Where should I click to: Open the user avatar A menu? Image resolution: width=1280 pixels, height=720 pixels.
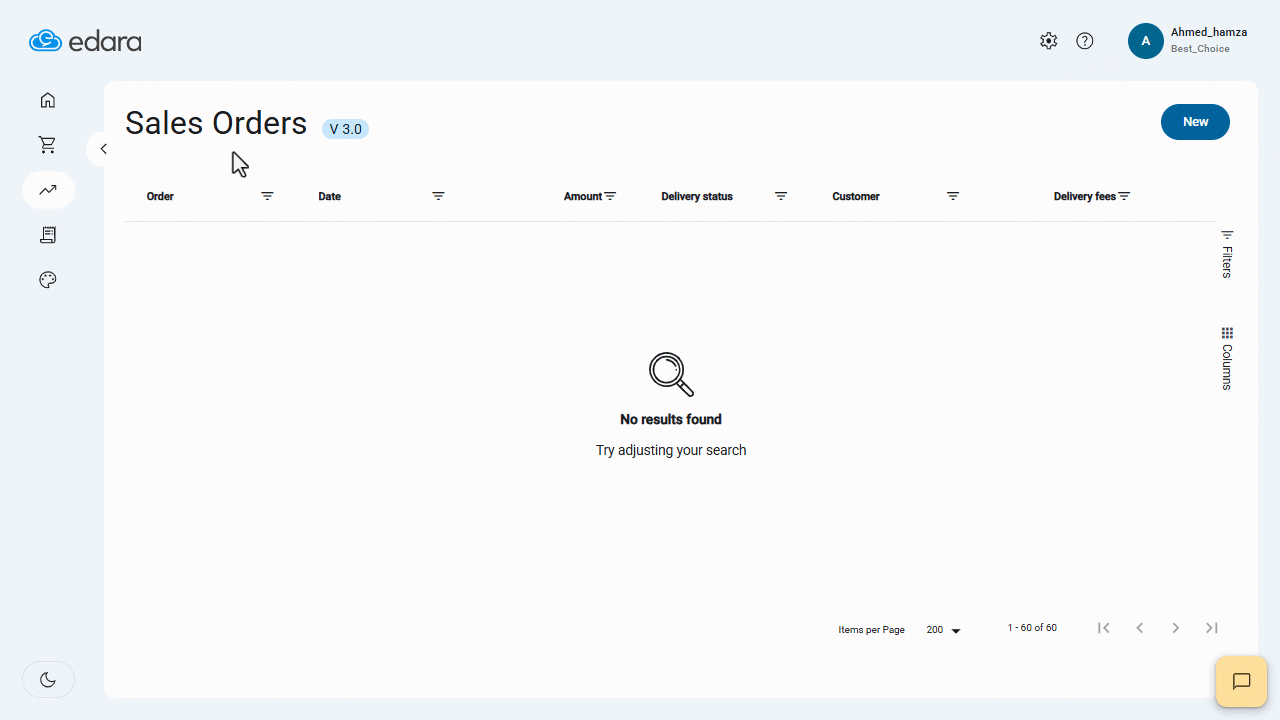tap(1146, 41)
